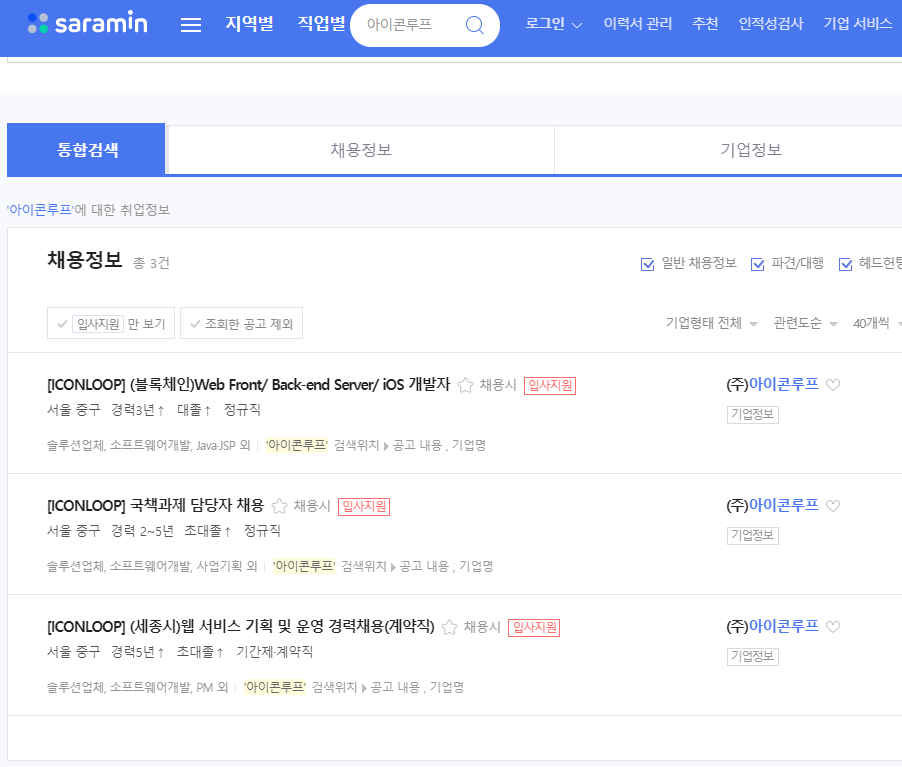The width and height of the screenshot is (902, 767).
Task: Open 40개씩 page size dropdown
Action: point(877,323)
